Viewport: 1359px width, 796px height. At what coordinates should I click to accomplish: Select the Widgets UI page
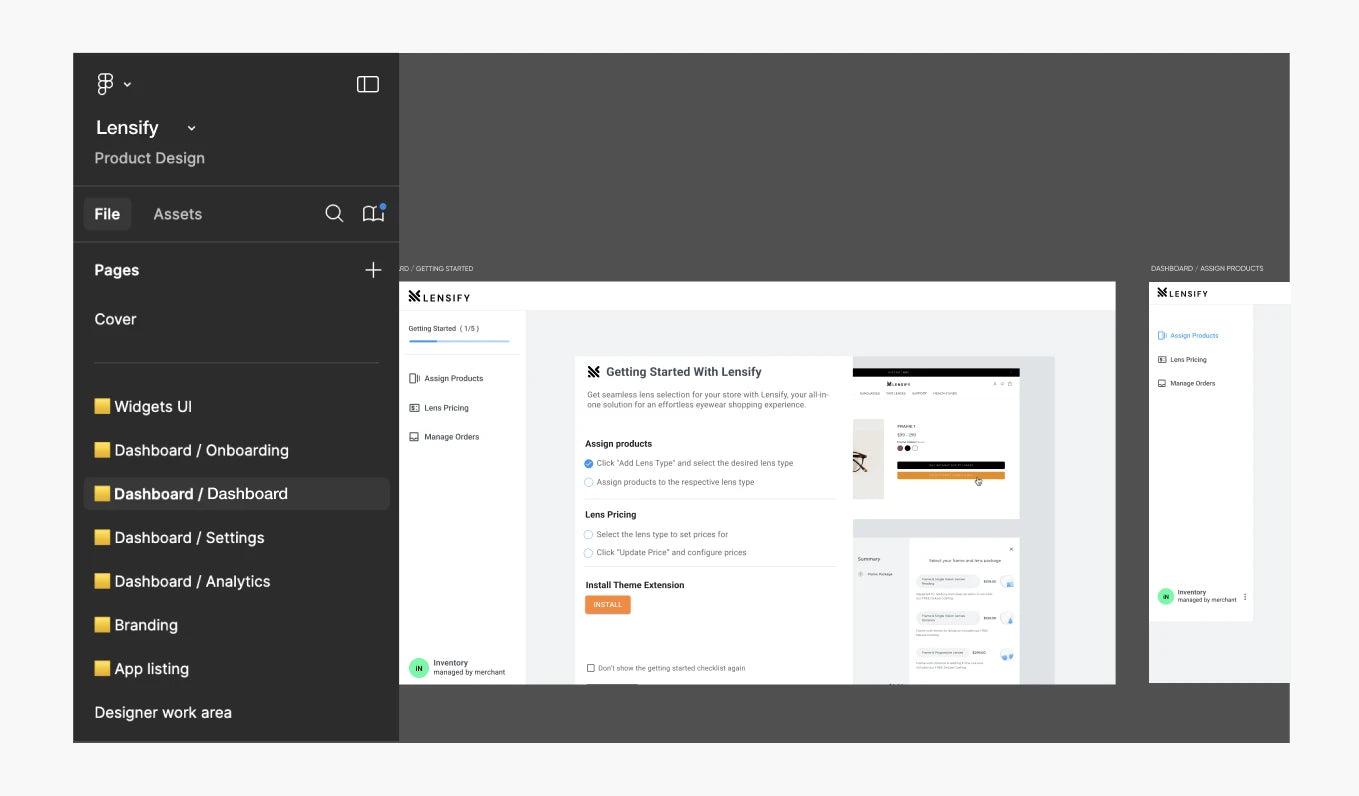[x=152, y=407]
